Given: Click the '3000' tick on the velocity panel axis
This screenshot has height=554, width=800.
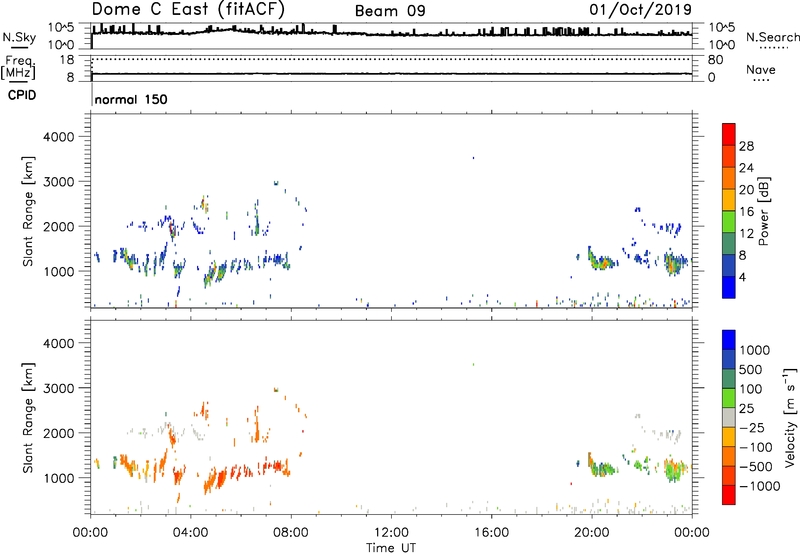Looking at the screenshot, I should 58,388.
